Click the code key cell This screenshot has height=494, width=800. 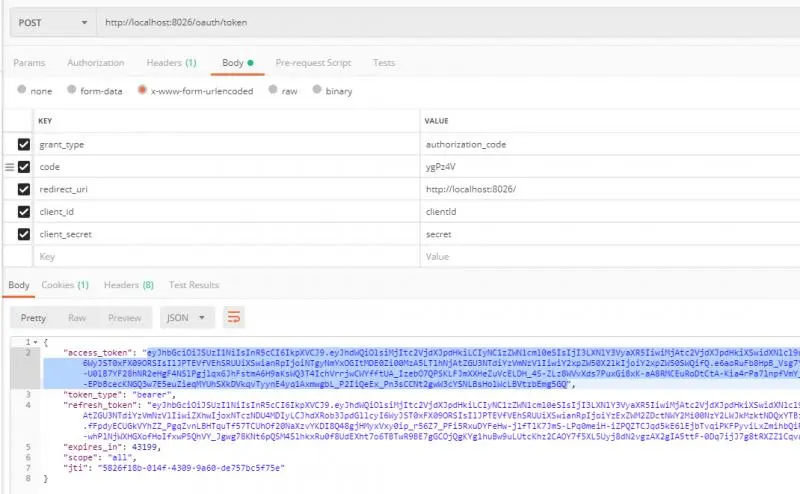tap(227, 167)
